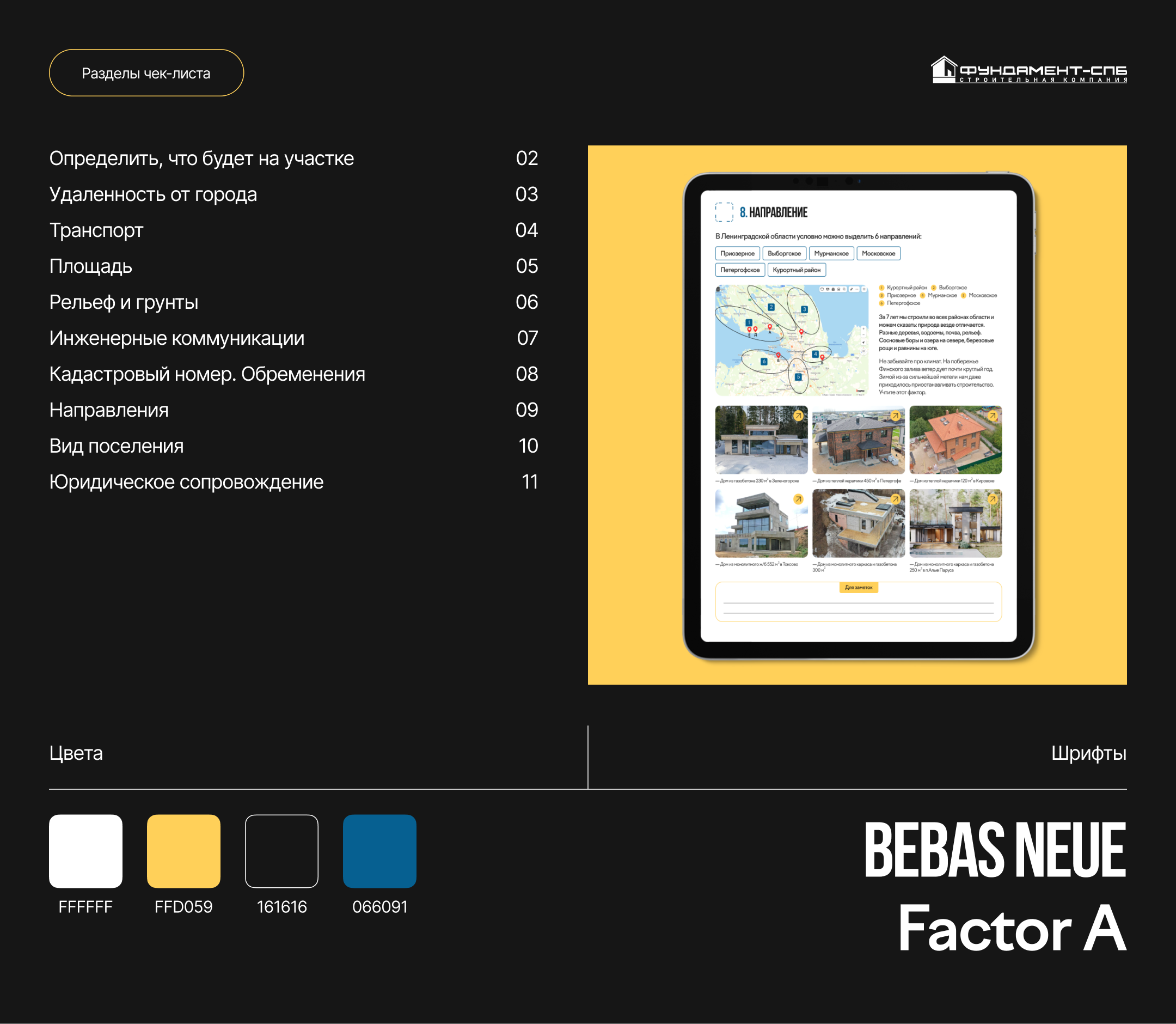
Task: Select list row Рельеф и грунты
Action: (x=293, y=302)
